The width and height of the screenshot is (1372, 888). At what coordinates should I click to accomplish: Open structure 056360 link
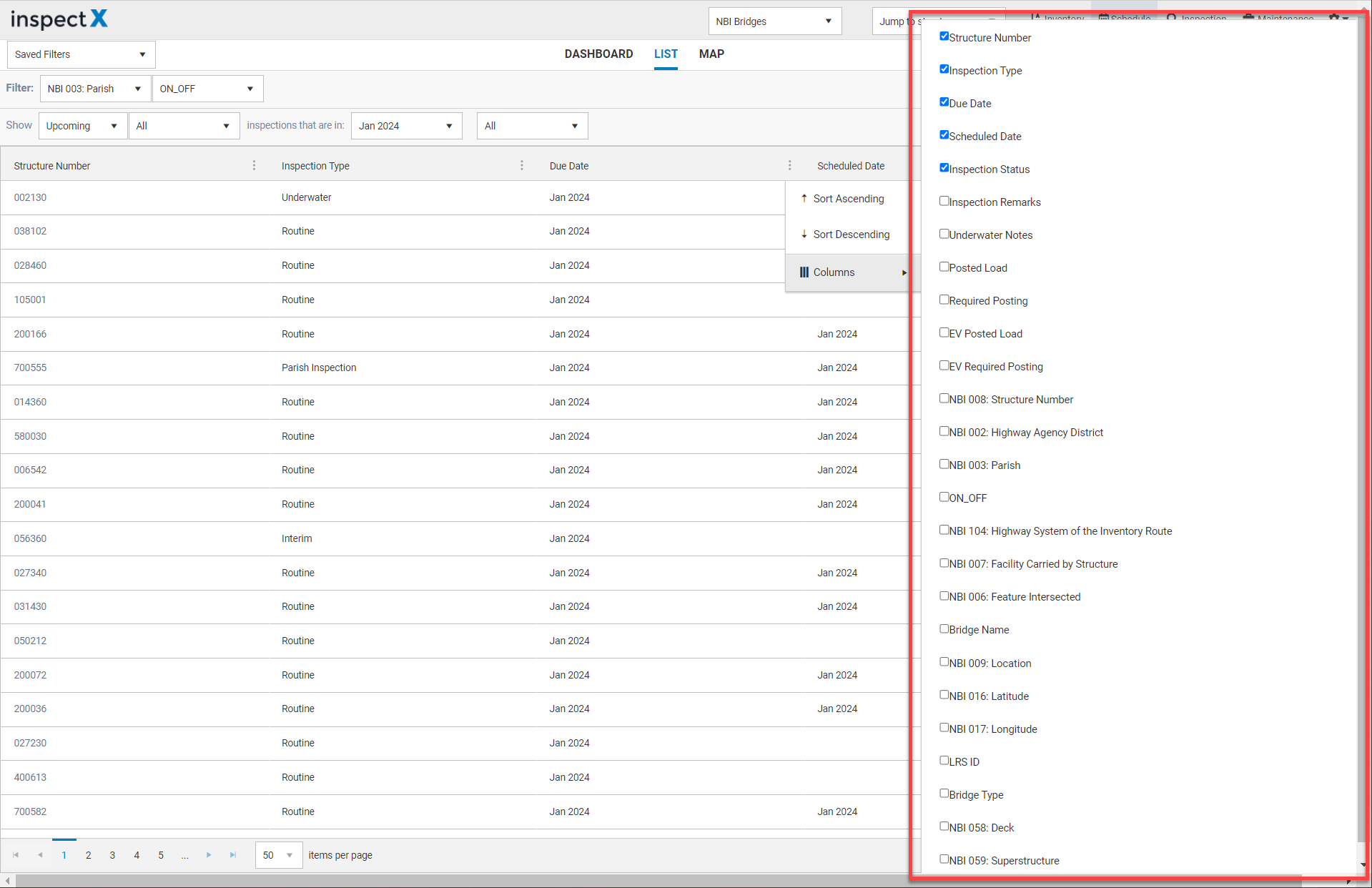(x=30, y=538)
